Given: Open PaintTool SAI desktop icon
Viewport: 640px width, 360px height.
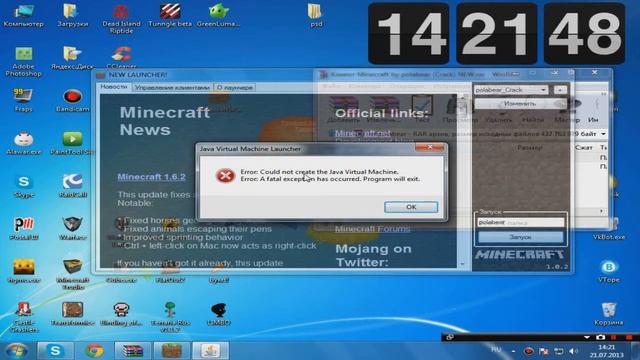Looking at the screenshot, I should (x=72, y=143).
